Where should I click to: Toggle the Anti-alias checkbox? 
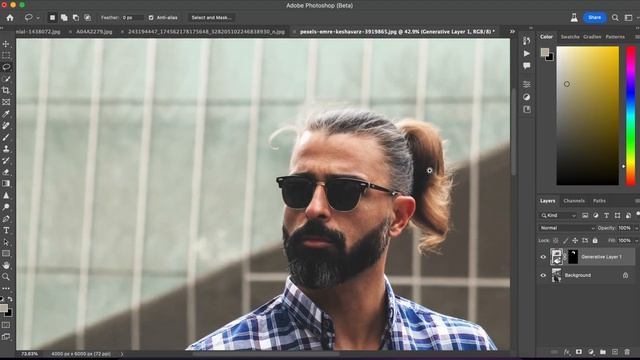click(151, 18)
